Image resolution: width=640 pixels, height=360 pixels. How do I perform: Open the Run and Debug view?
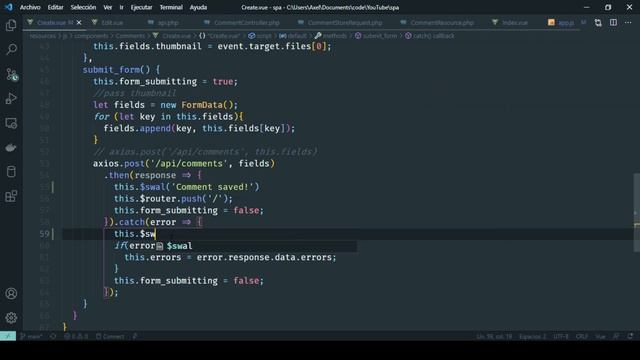pyautogui.click(x=11, y=98)
